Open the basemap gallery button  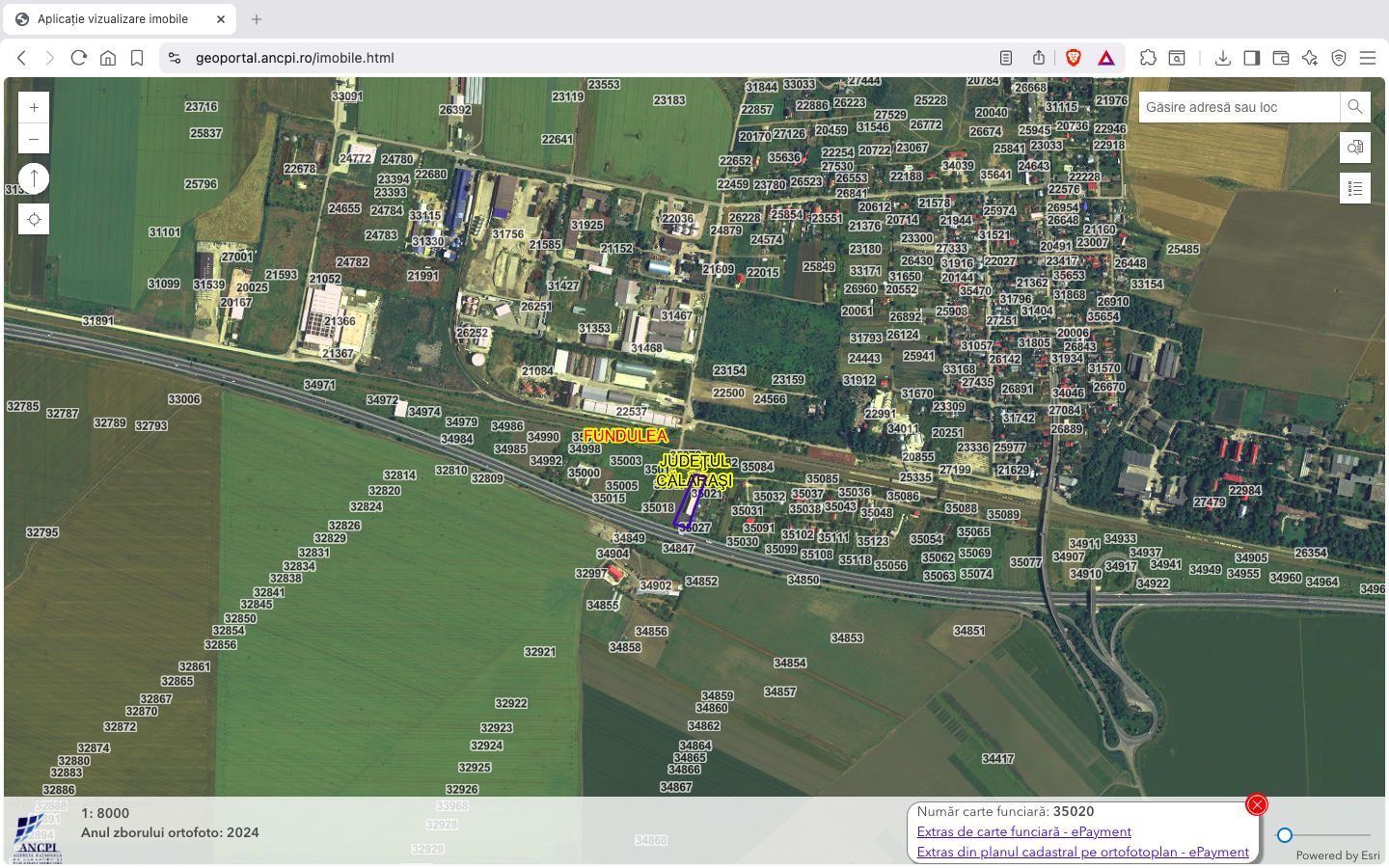pos(1355,148)
